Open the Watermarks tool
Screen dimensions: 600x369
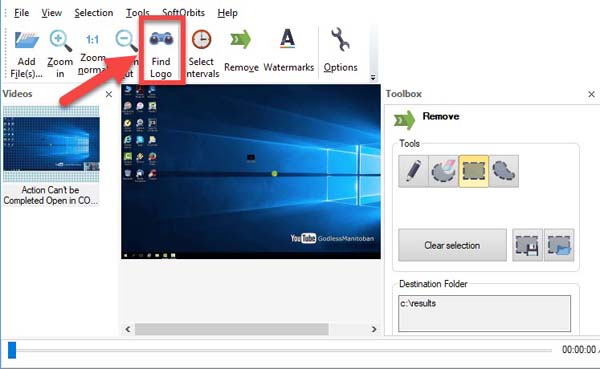[x=288, y=39]
